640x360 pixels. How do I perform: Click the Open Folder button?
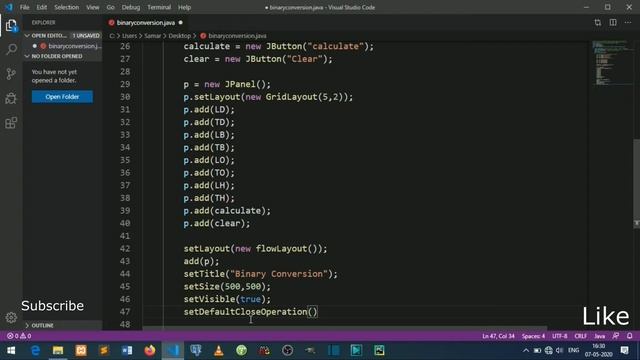62,97
